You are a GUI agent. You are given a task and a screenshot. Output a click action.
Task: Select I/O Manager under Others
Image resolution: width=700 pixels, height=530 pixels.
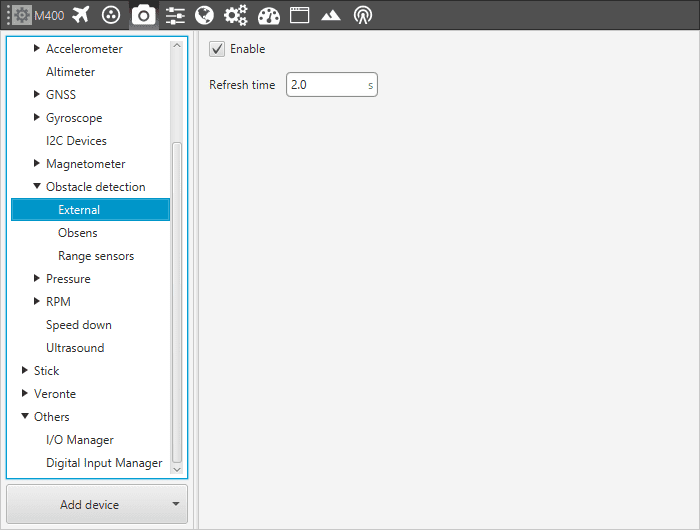(x=80, y=440)
